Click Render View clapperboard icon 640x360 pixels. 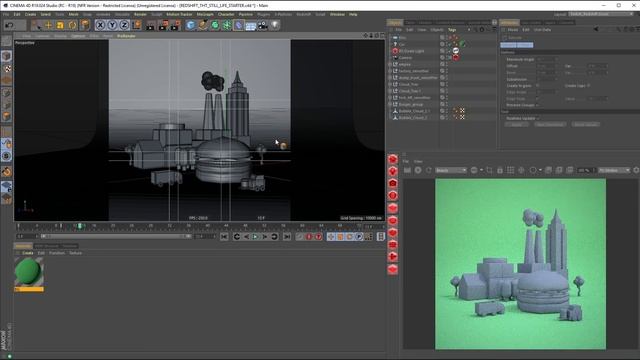tap(151, 25)
